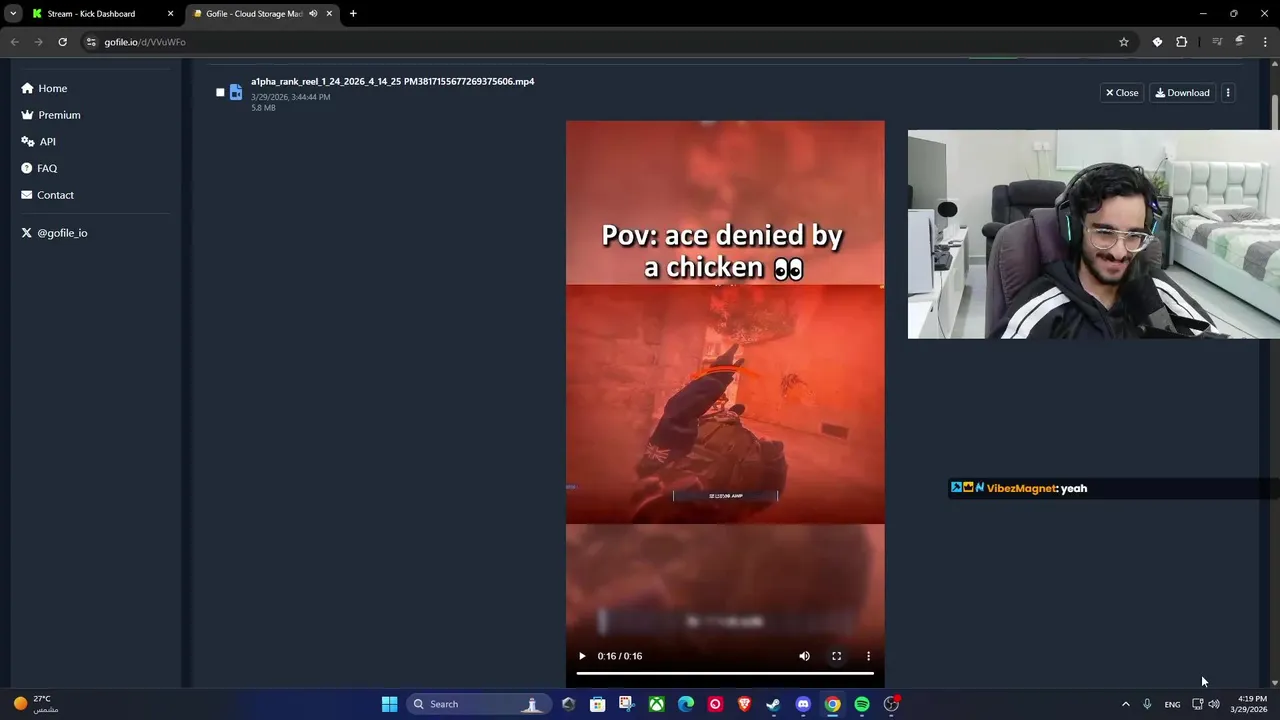Open video player more options menu
The image size is (1280, 720).
868,656
